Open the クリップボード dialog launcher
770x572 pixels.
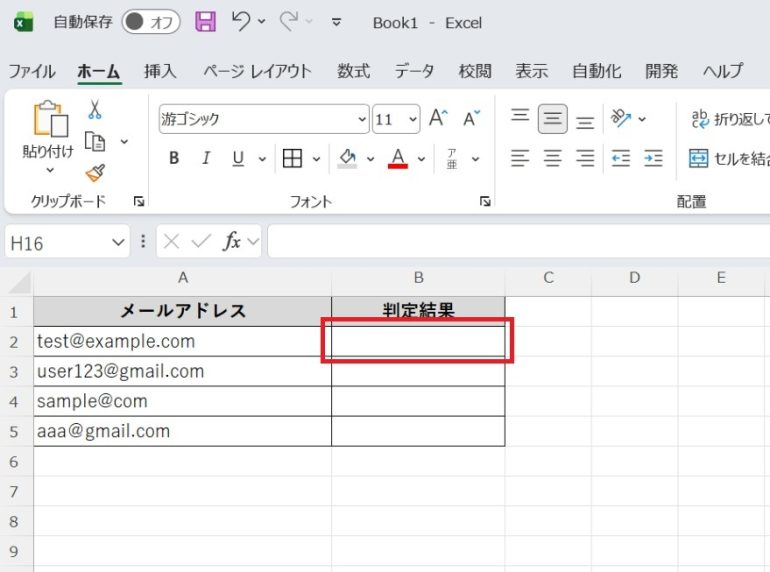[x=139, y=201]
